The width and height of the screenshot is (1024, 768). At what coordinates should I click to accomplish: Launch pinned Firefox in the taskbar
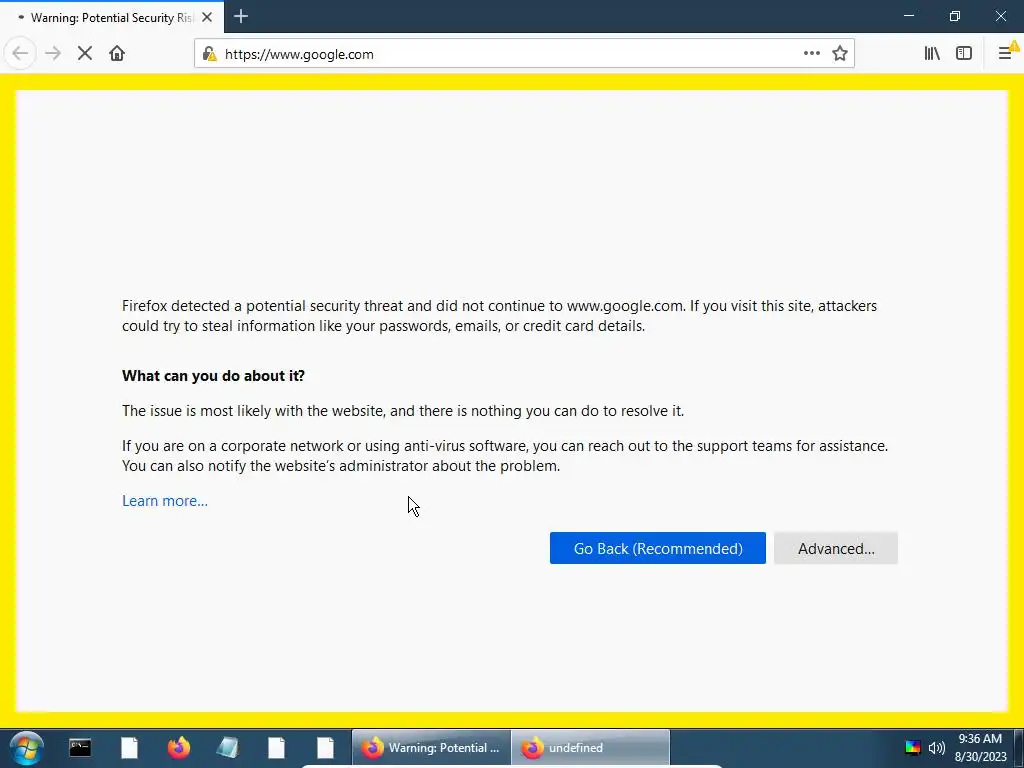178,748
